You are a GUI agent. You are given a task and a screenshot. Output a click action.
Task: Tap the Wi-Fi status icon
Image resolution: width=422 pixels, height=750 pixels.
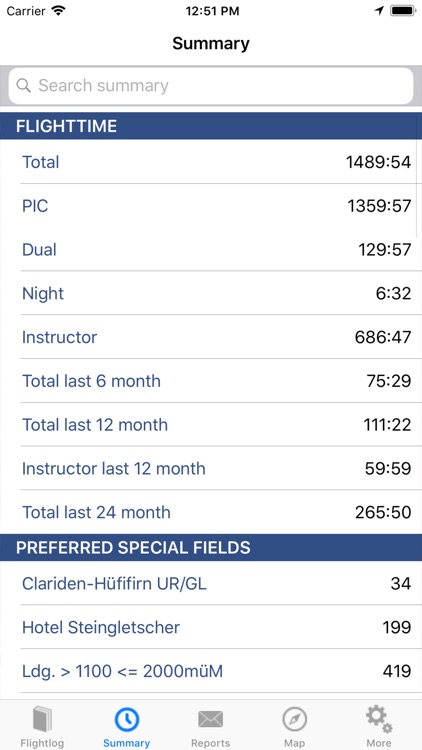click(58, 11)
